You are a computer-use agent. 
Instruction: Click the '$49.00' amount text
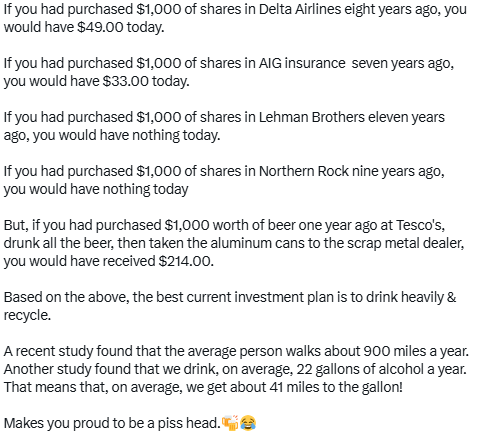[x=100, y=27]
